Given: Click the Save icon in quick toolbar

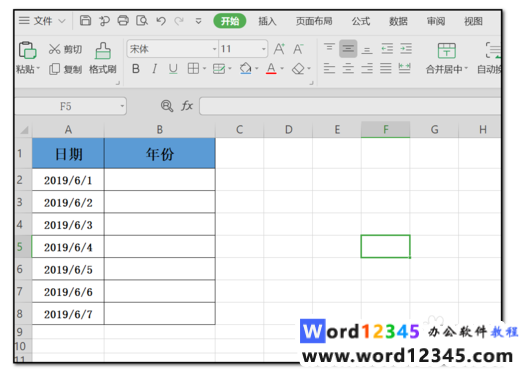Looking at the screenshot, I should 85,21.
